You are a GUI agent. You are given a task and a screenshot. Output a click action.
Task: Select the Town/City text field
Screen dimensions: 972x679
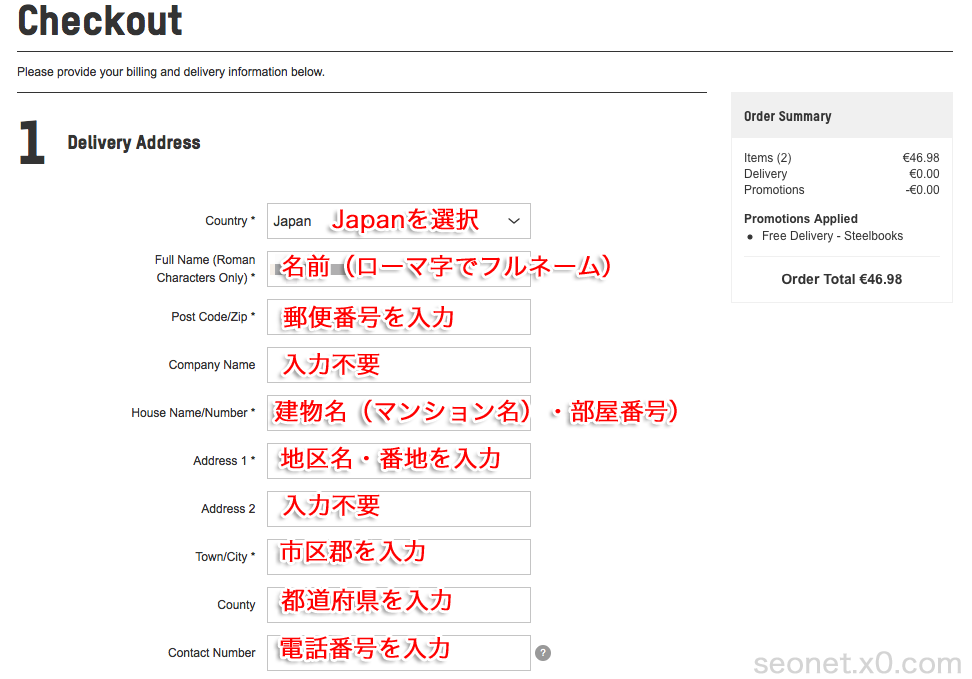click(398, 557)
